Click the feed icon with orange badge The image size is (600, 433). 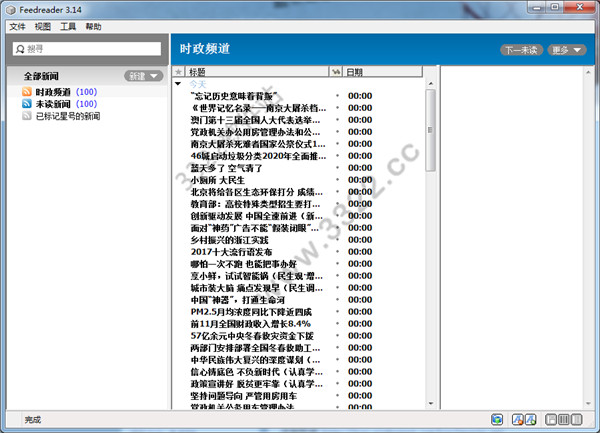pyautogui.click(x=517, y=420)
